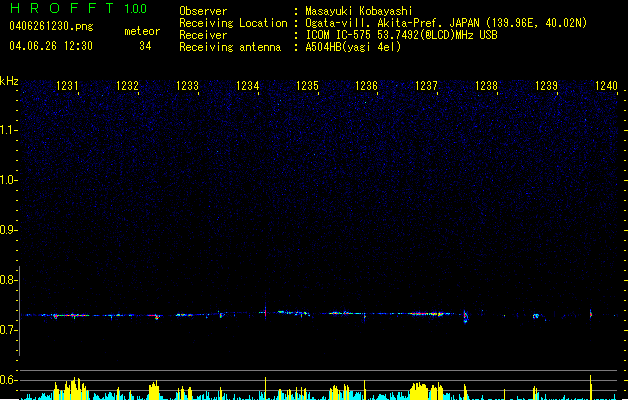Click the 0.9 kHz axis label
629x400 pixels.
tap(9, 230)
